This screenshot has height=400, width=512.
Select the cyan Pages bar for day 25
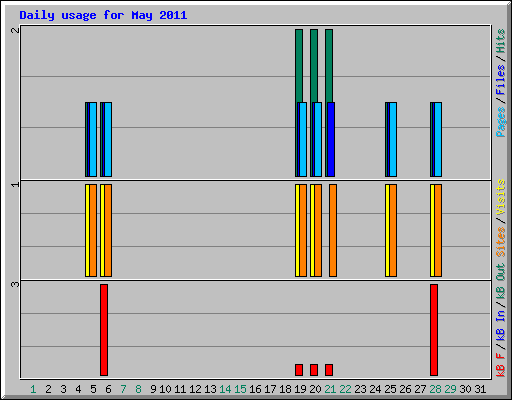393,139
